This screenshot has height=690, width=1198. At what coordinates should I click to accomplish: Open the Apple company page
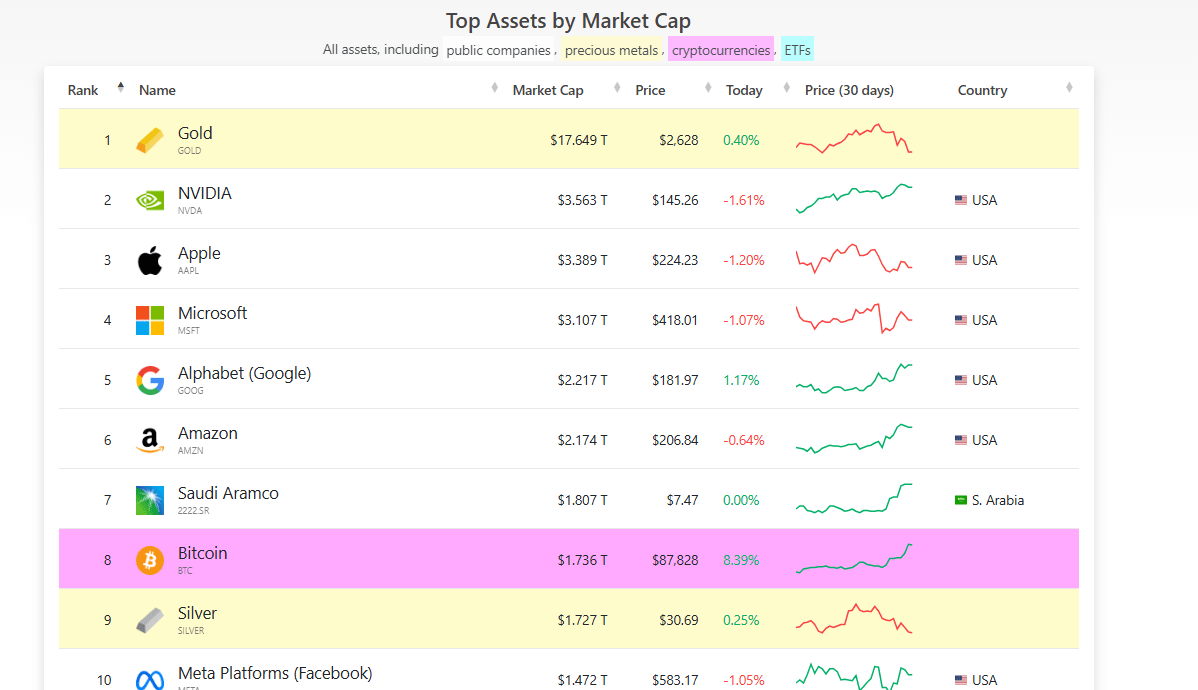tap(199, 253)
